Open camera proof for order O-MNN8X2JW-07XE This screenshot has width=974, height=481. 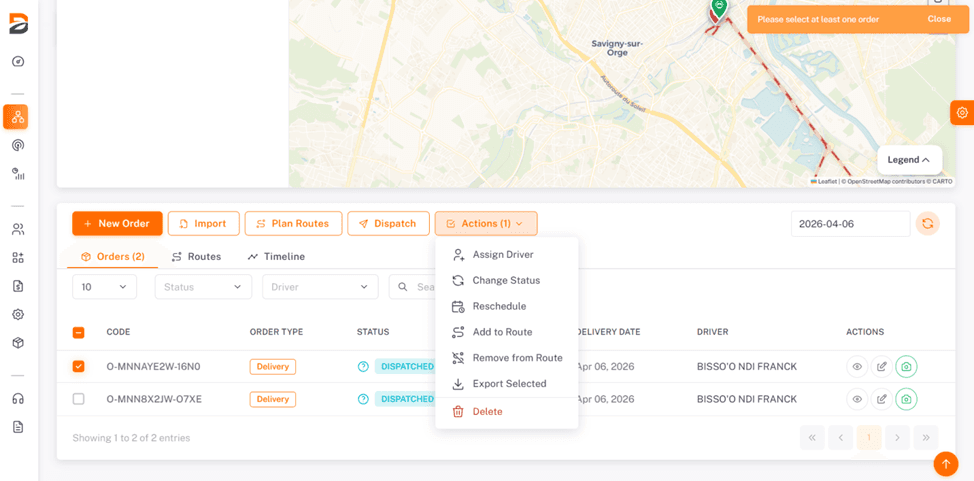point(906,399)
